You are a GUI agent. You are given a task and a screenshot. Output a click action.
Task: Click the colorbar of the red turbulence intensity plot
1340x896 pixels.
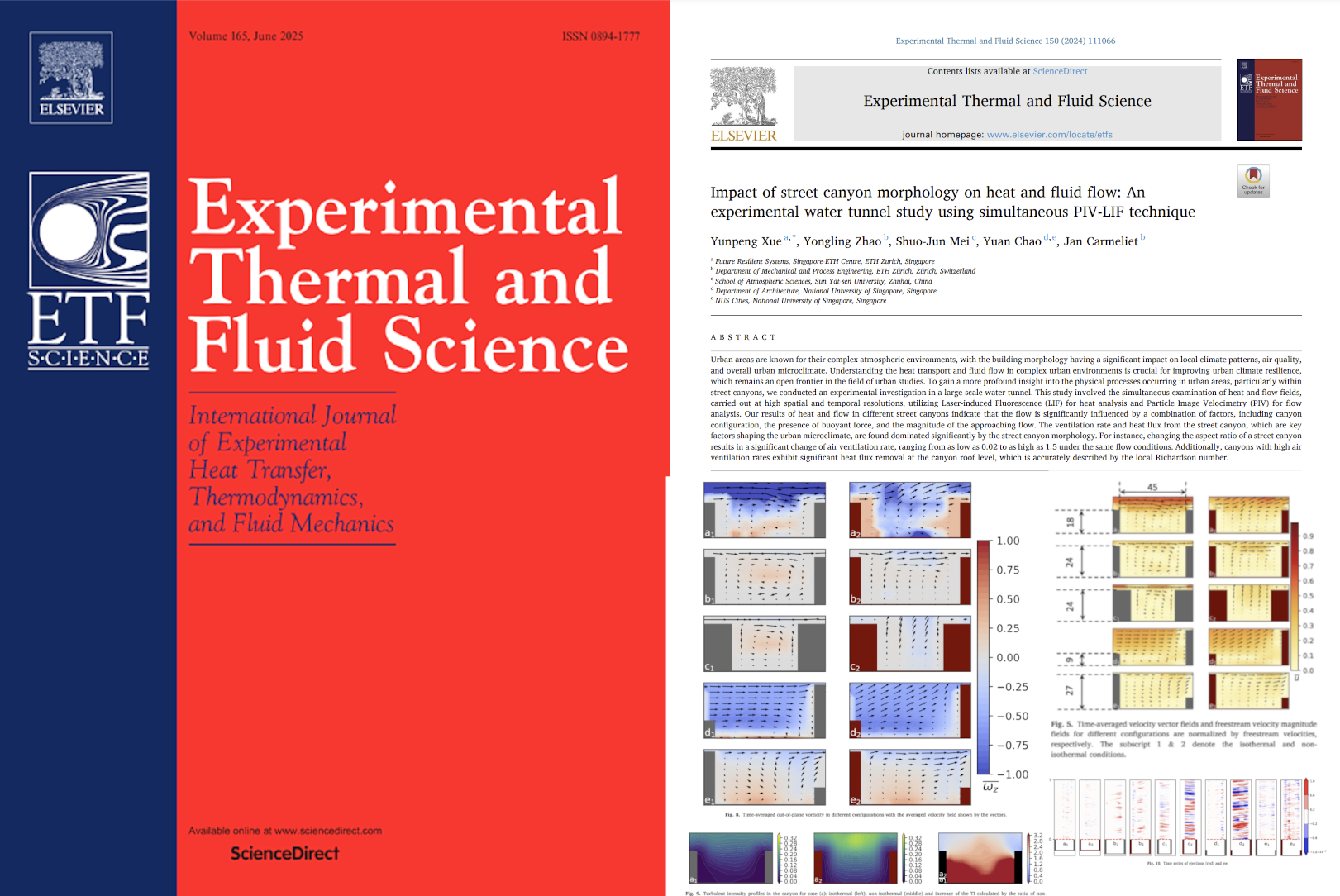[x=1028, y=859]
